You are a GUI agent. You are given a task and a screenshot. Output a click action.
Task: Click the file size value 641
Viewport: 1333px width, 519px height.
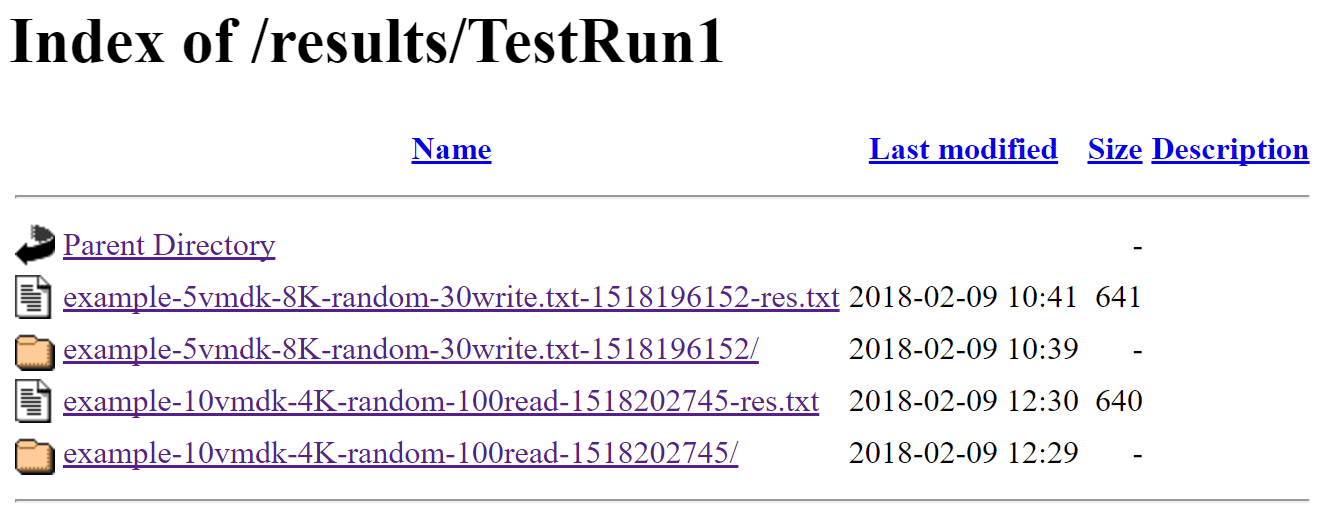click(x=1118, y=297)
